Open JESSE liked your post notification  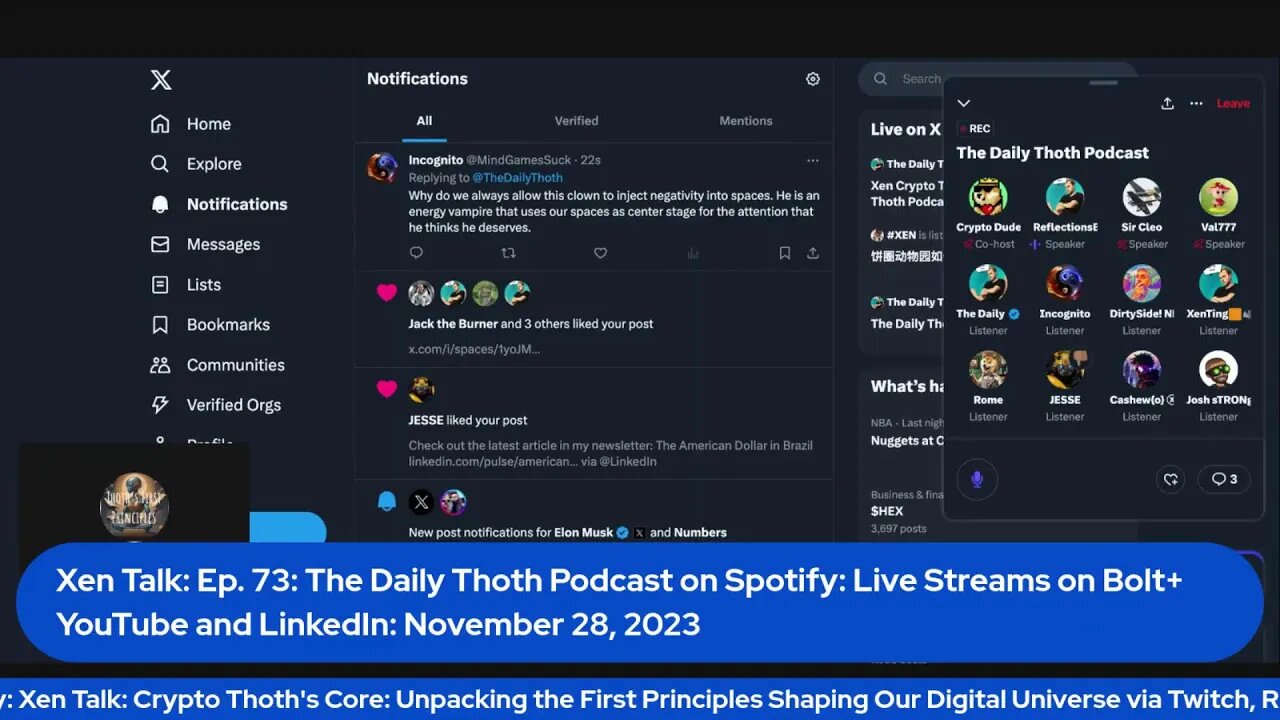tap(594, 423)
